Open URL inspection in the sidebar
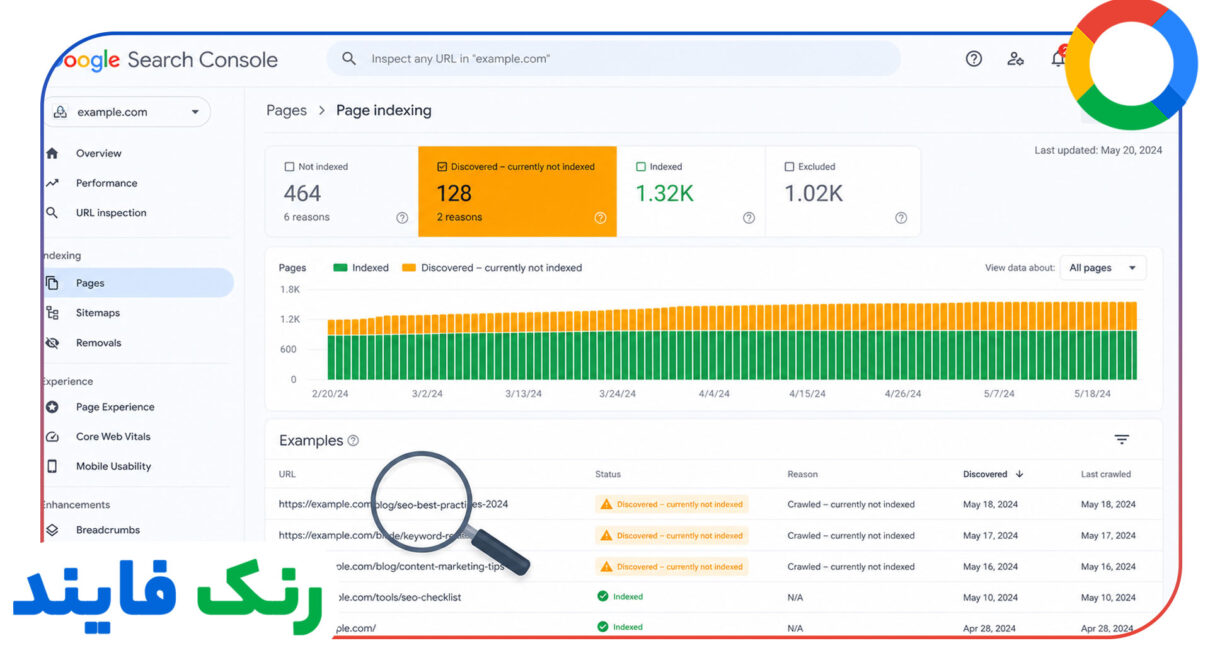This screenshot has height=660, width=1210. (111, 213)
